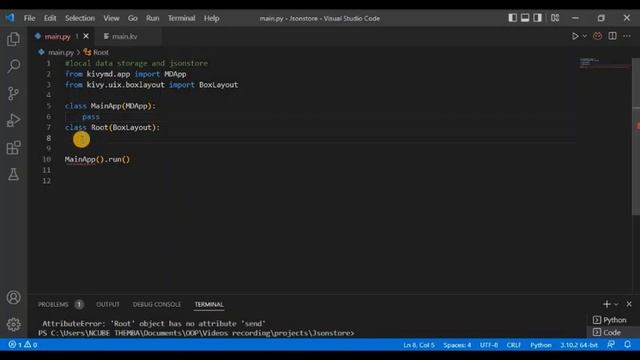Open run options dropdown next to play
Screen dimensions: 640x360
pos(584,36)
